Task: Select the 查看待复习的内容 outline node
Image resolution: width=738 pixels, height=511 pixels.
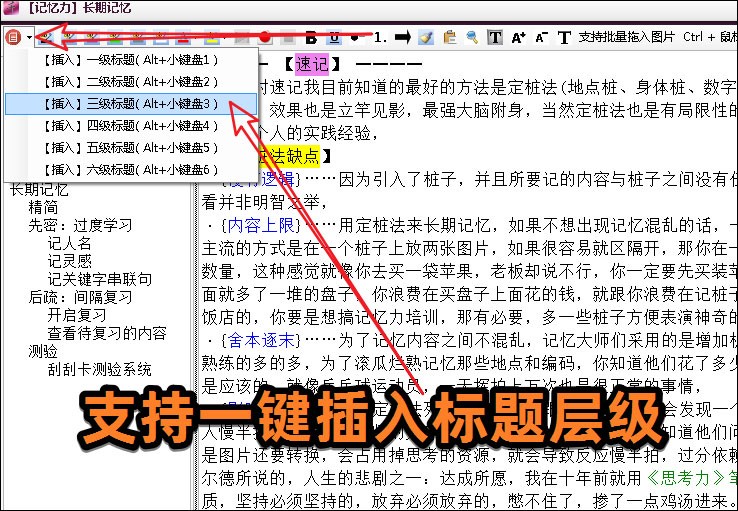Action: [107, 333]
